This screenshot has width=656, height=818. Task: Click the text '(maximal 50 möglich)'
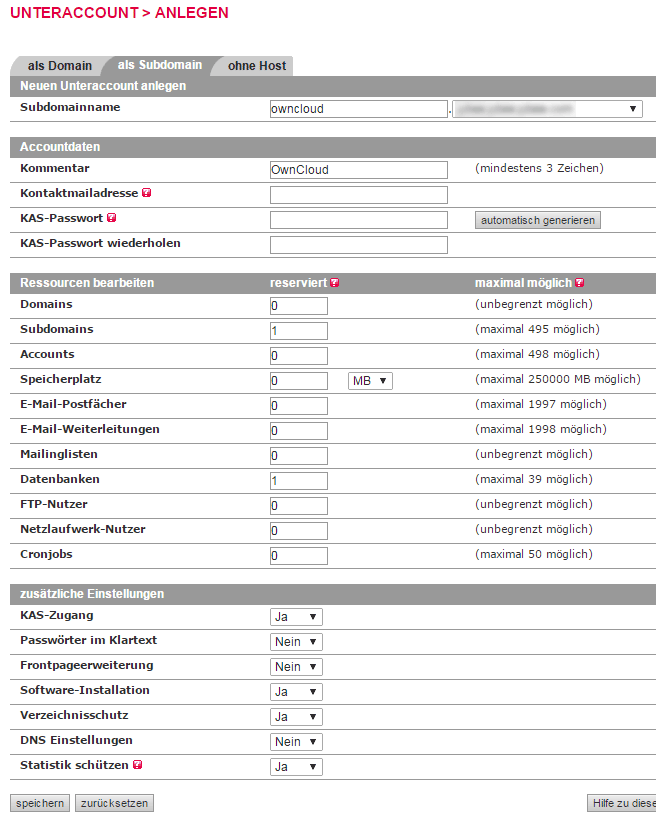pyautogui.click(x=534, y=554)
